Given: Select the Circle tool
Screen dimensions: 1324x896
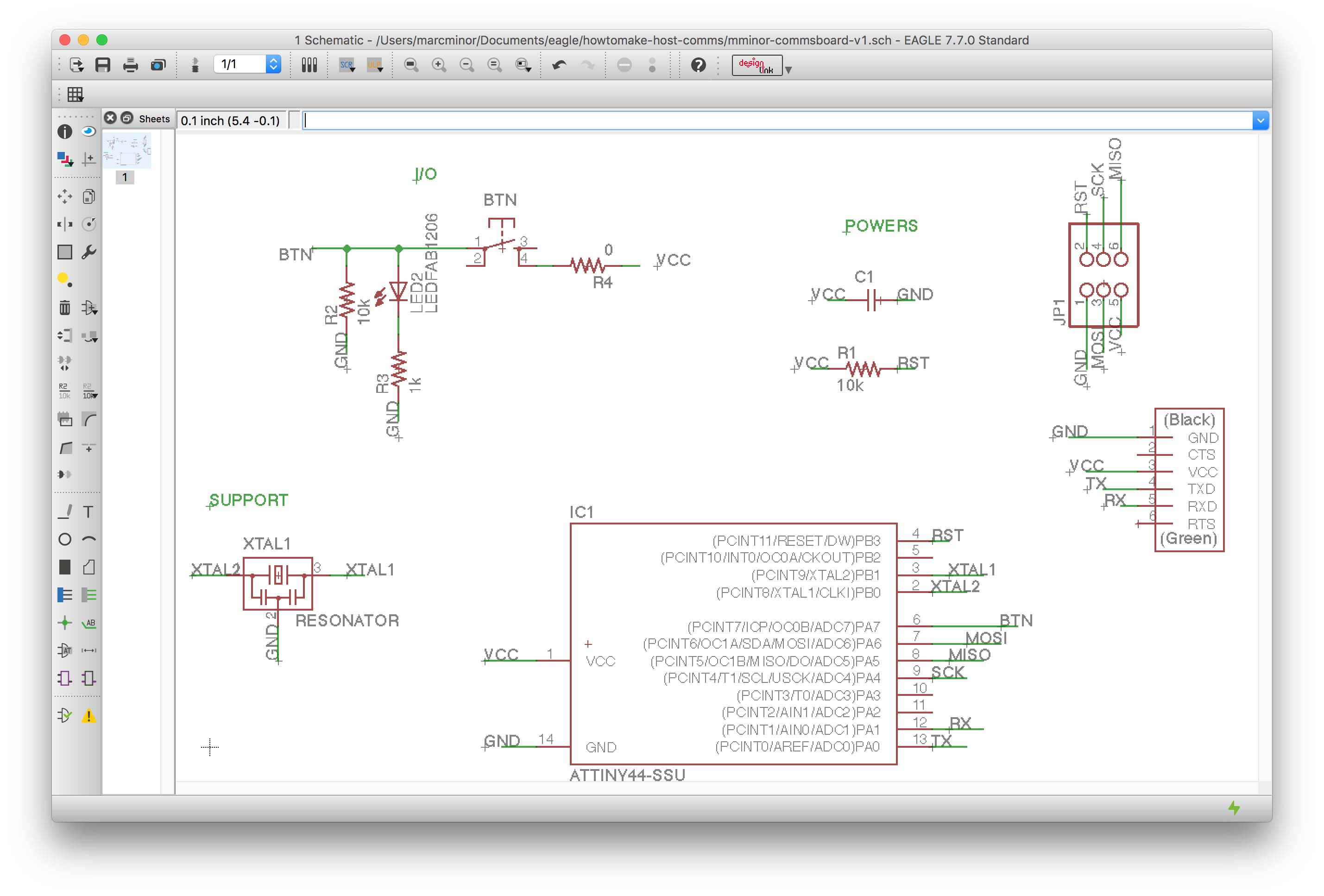Looking at the screenshot, I should (65, 539).
